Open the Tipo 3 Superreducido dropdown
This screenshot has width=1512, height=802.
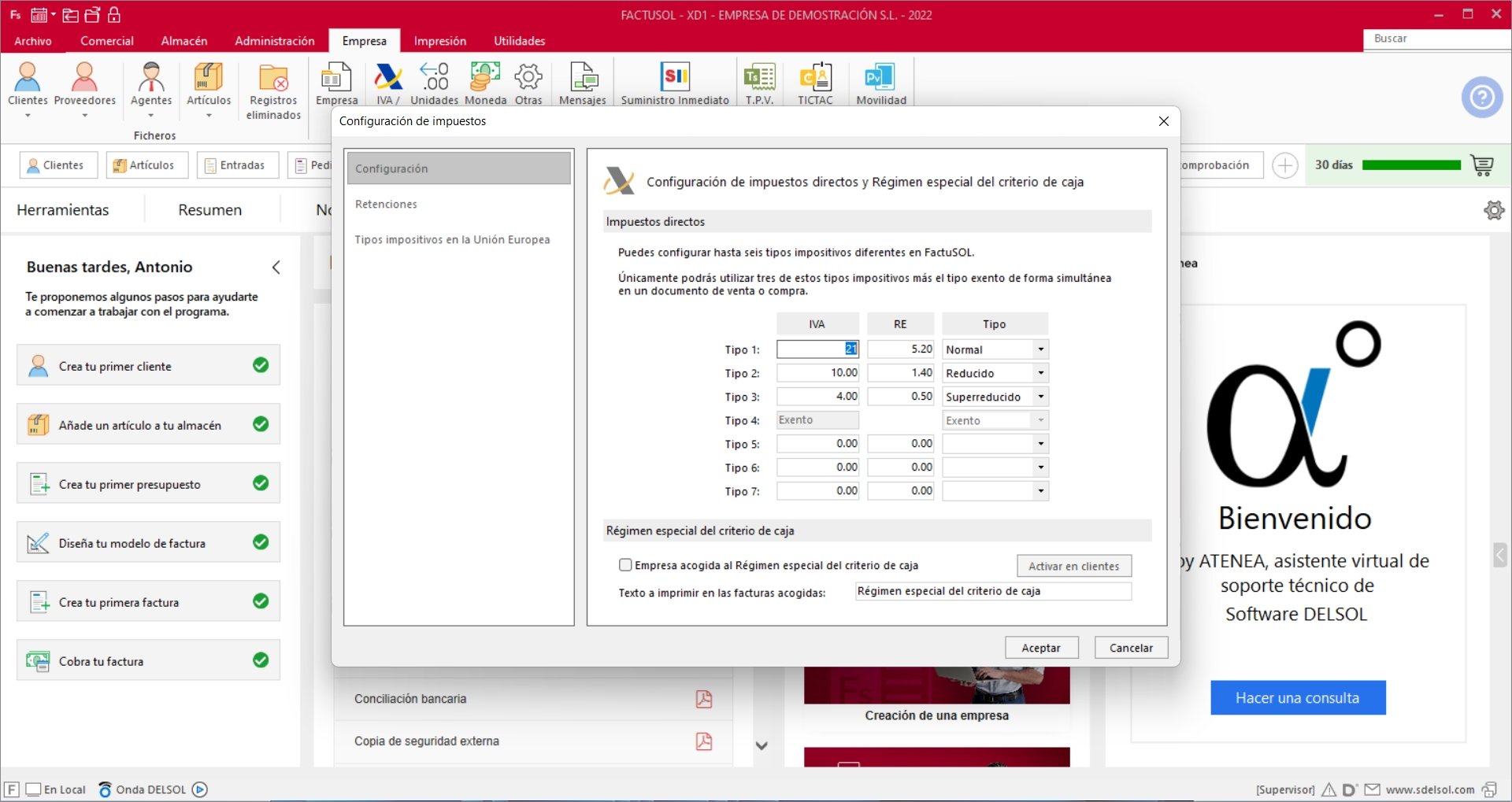point(1040,397)
